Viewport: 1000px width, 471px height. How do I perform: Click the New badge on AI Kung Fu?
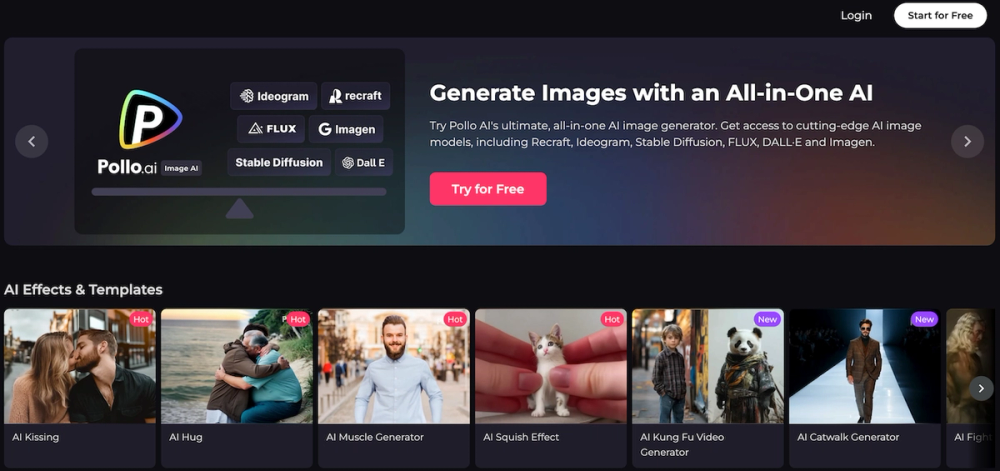768,319
